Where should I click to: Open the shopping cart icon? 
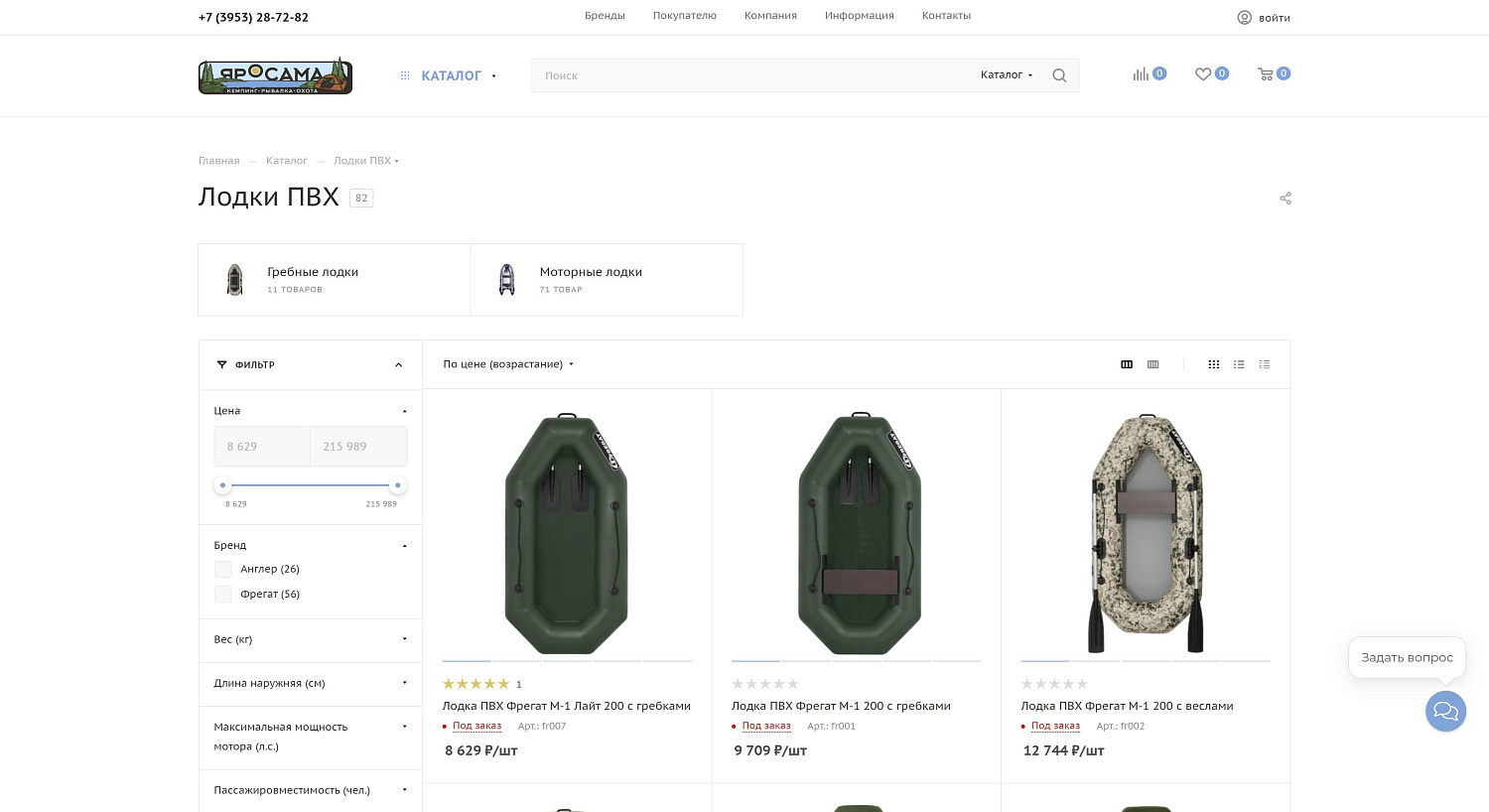(1266, 74)
